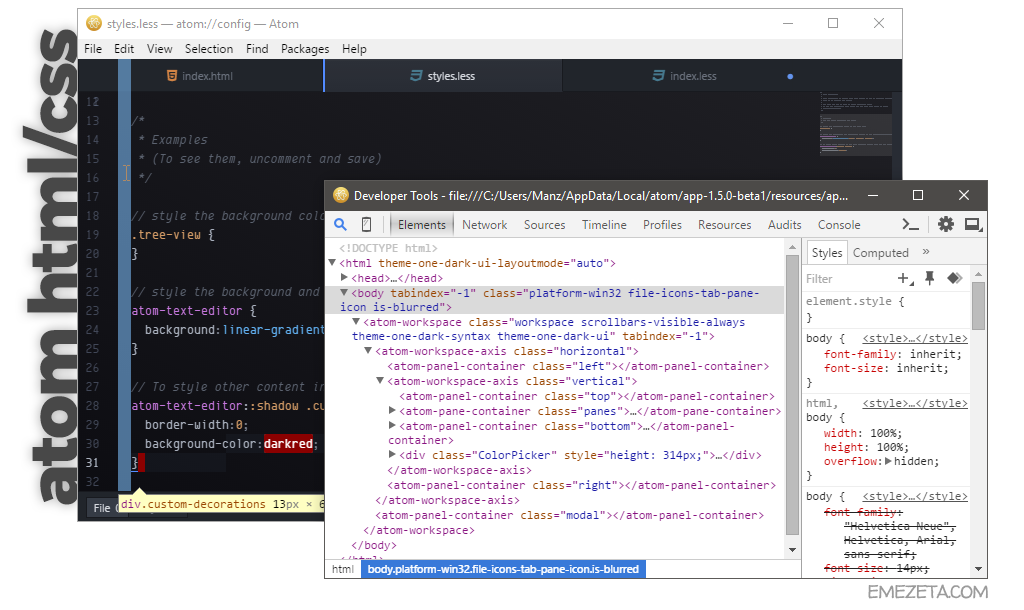The width and height of the screenshot is (1024, 610).
Task: Open the Help menu
Action: click(x=354, y=49)
